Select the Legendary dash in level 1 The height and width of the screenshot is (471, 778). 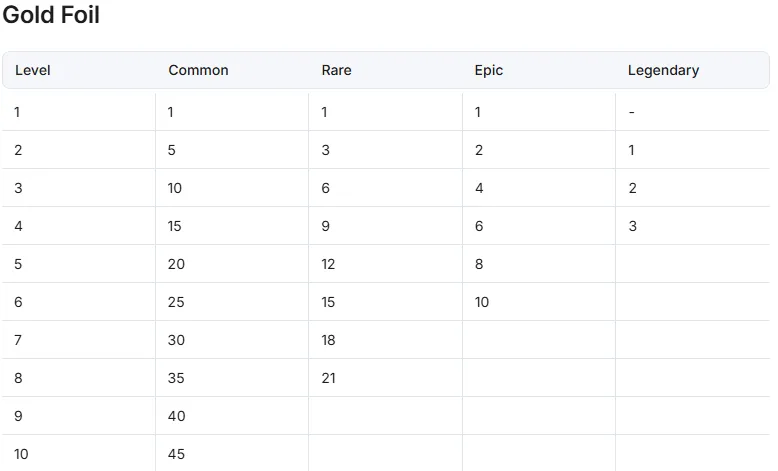(632, 112)
